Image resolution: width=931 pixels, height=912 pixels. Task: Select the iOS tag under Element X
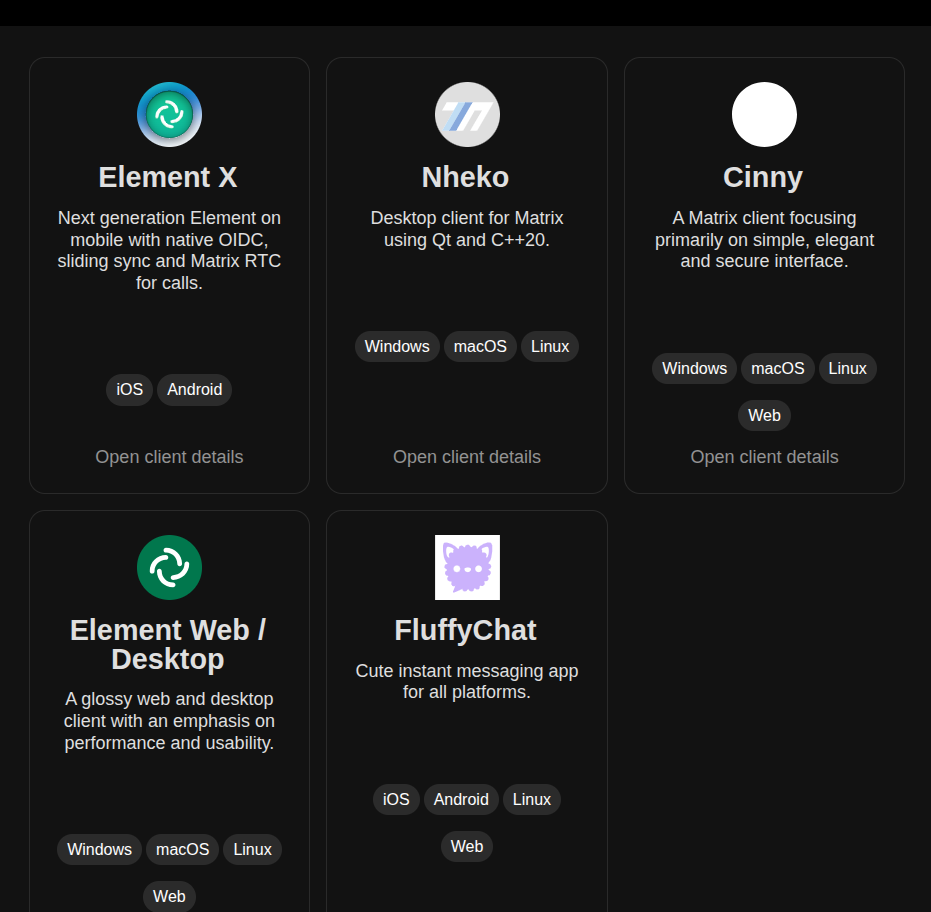pyautogui.click(x=130, y=390)
